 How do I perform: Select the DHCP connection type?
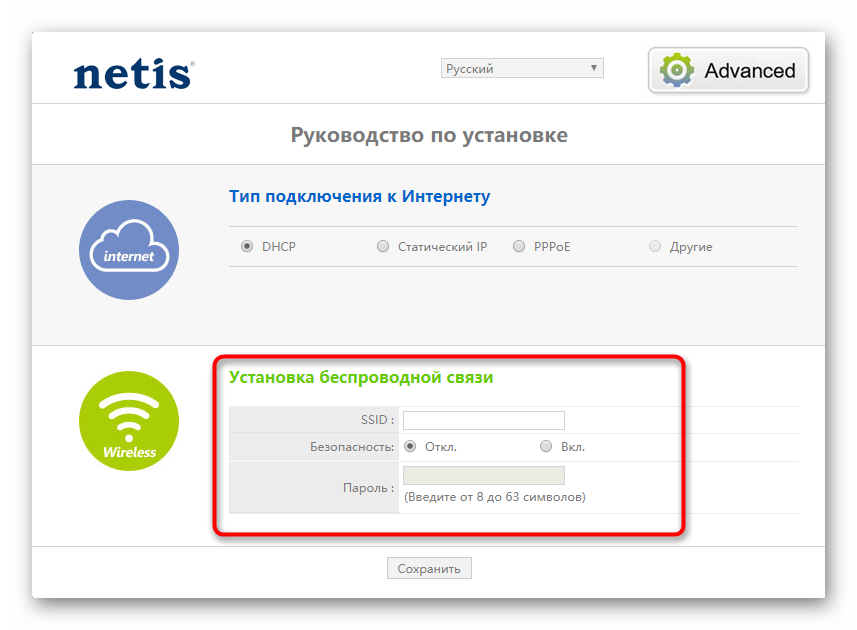click(x=247, y=247)
